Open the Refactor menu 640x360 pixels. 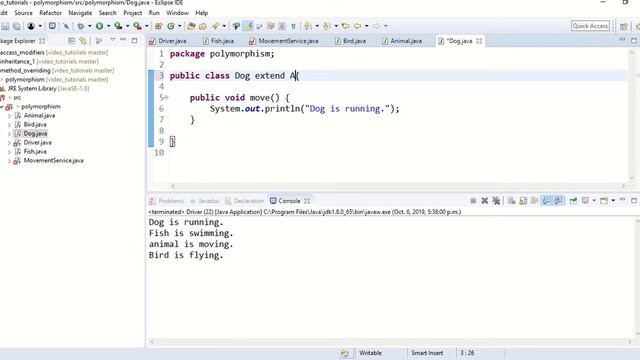(50, 13)
